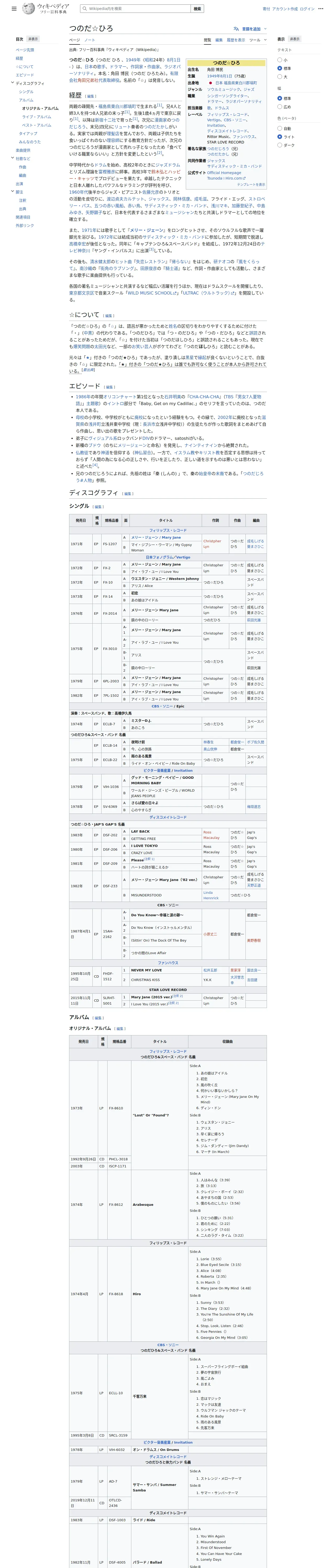The width and height of the screenshot is (336, 1568).
Task: Click アカウント作成 link
Action: click(285, 9)
